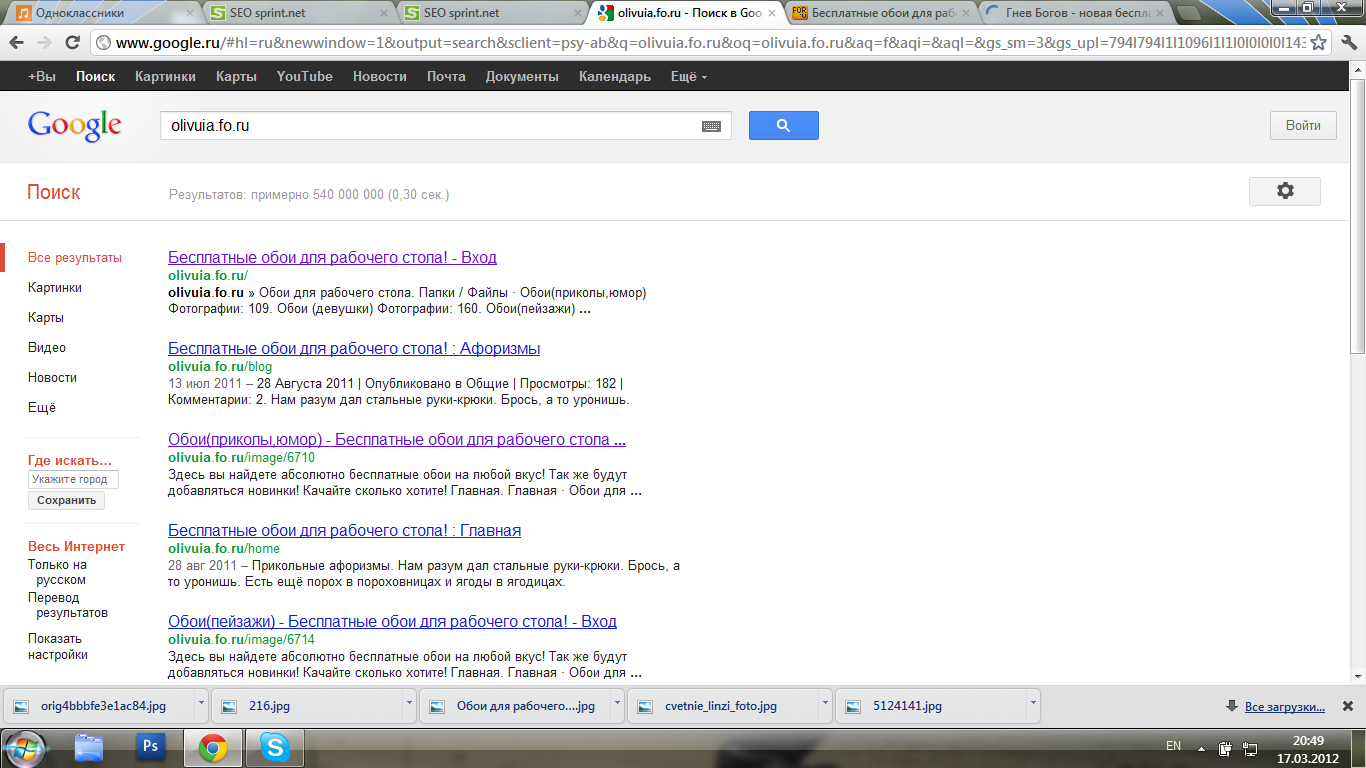Open dropdown for Обои для рабочего download

pos(616,703)
